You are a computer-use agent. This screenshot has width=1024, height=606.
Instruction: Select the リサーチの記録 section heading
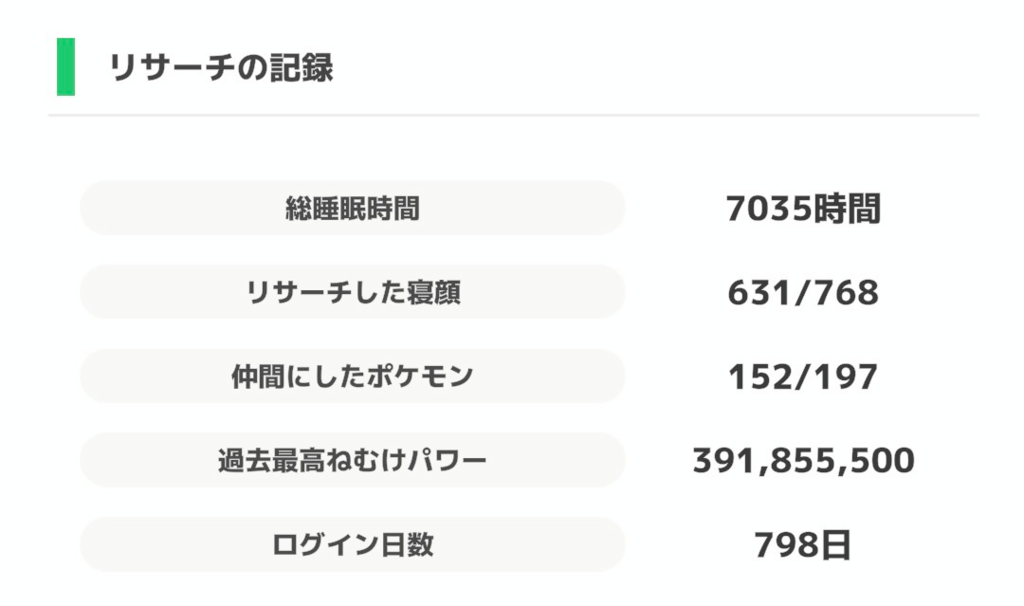click(x=221, y=68)
